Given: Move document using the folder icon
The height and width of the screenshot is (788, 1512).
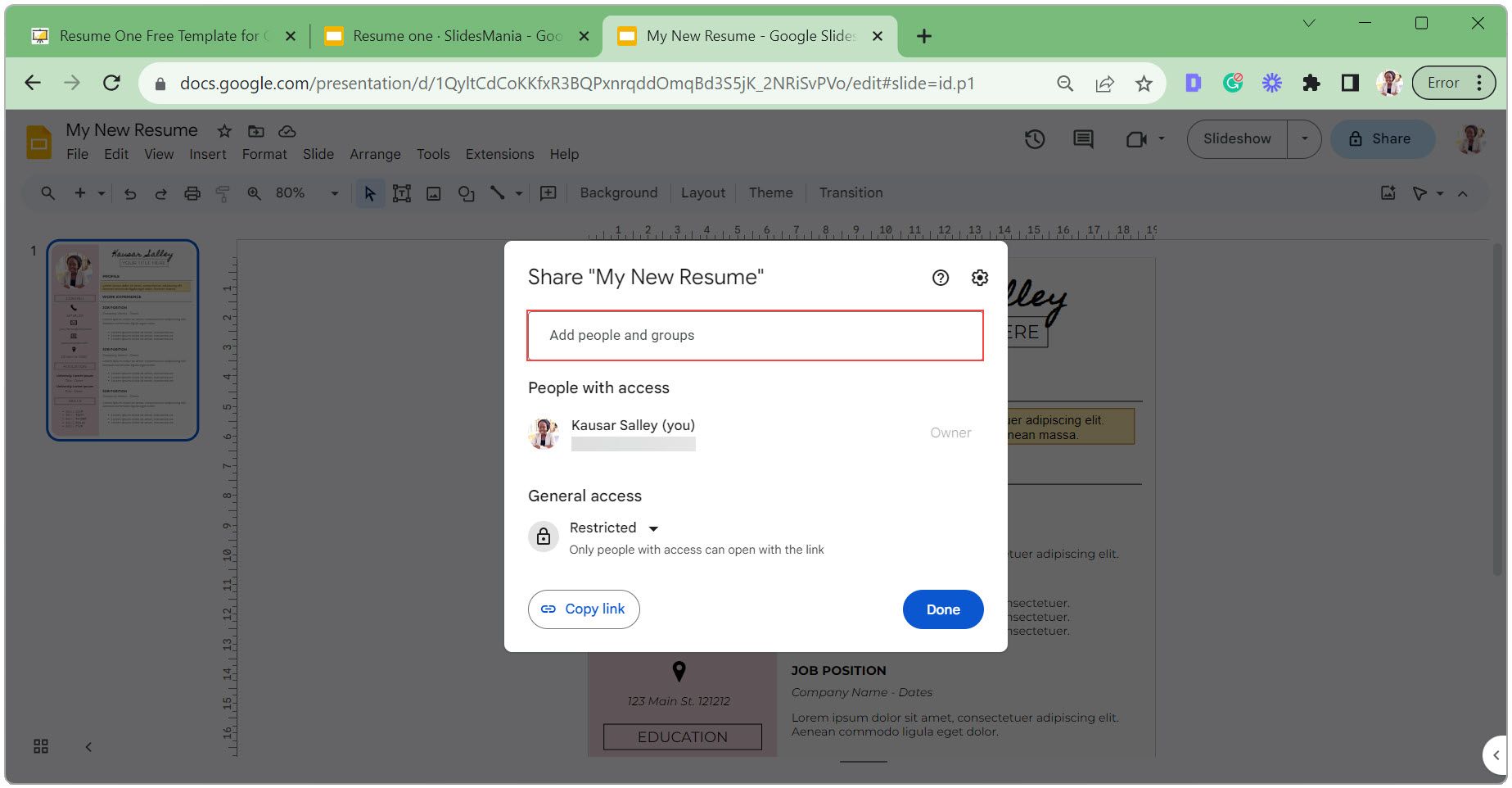Looking at the screenshot, I should pyautogui.click(x=256, y=131).
